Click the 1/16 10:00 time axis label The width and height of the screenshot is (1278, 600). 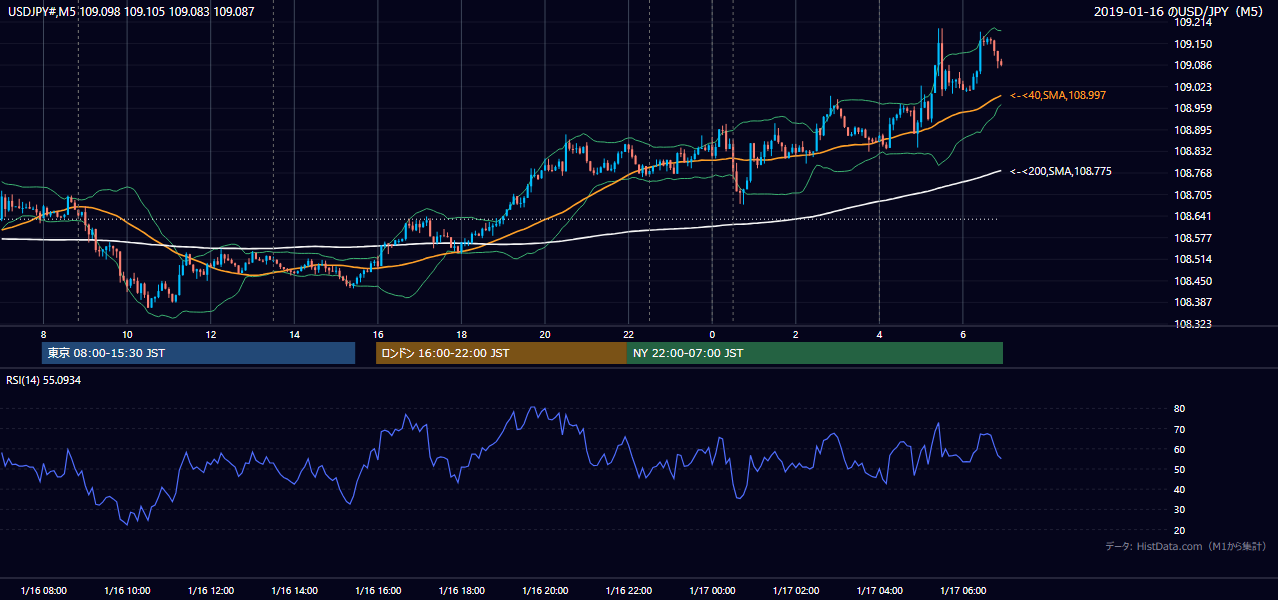click(x=127, y=590)
